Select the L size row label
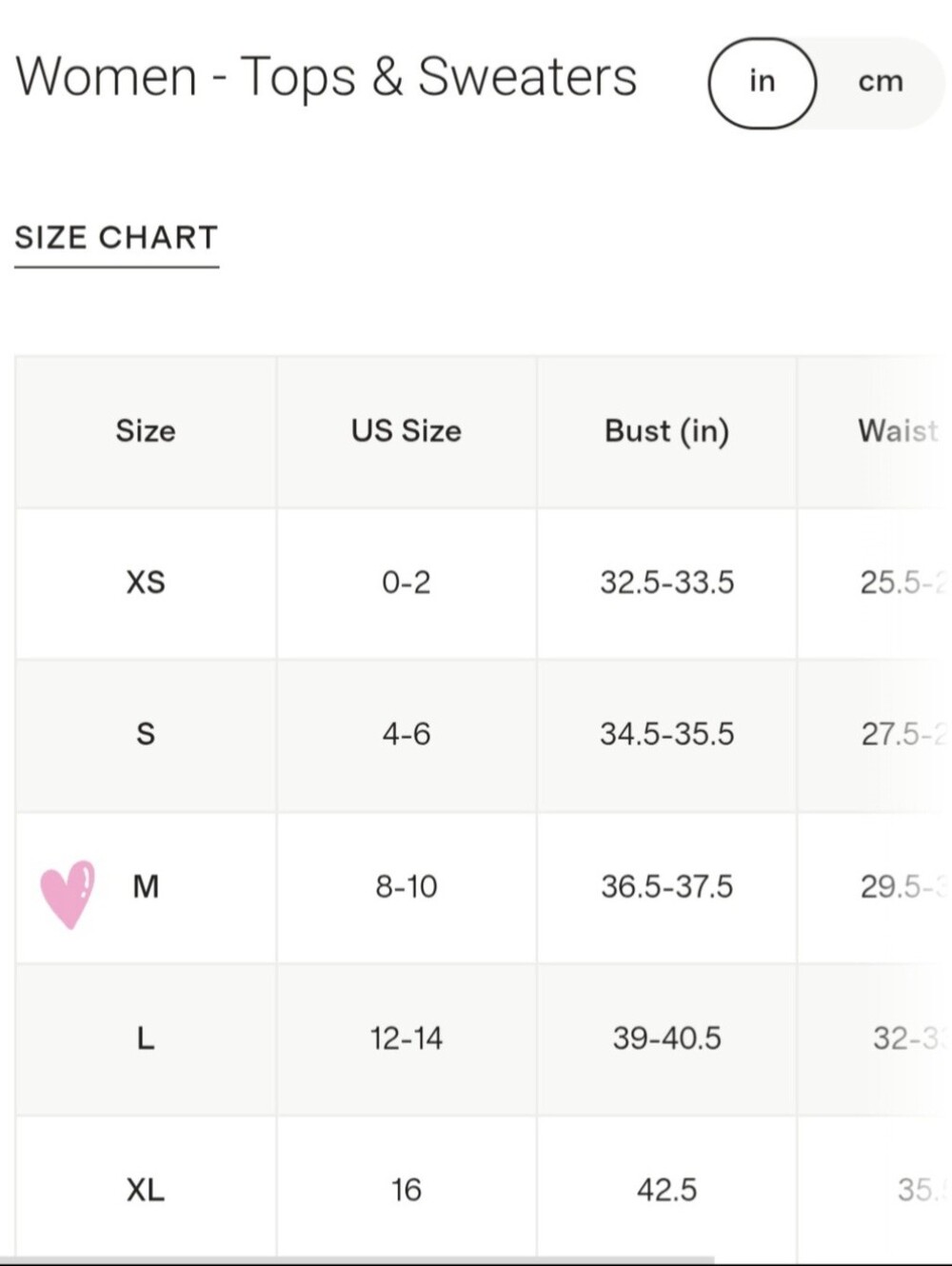 click(146, 1038)
